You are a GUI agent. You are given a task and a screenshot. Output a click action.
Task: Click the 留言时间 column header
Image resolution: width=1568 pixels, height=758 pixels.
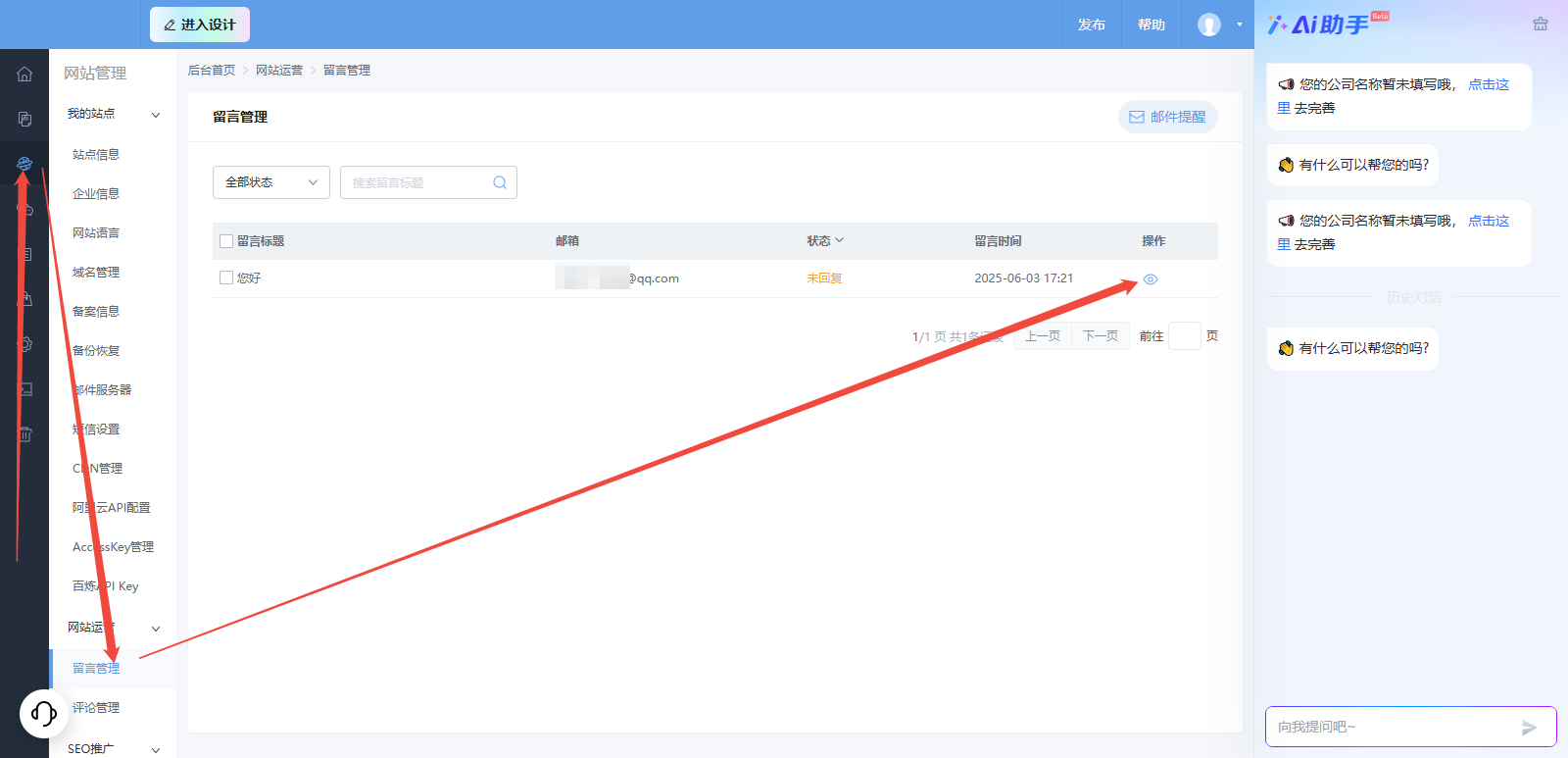click(998, 241)
